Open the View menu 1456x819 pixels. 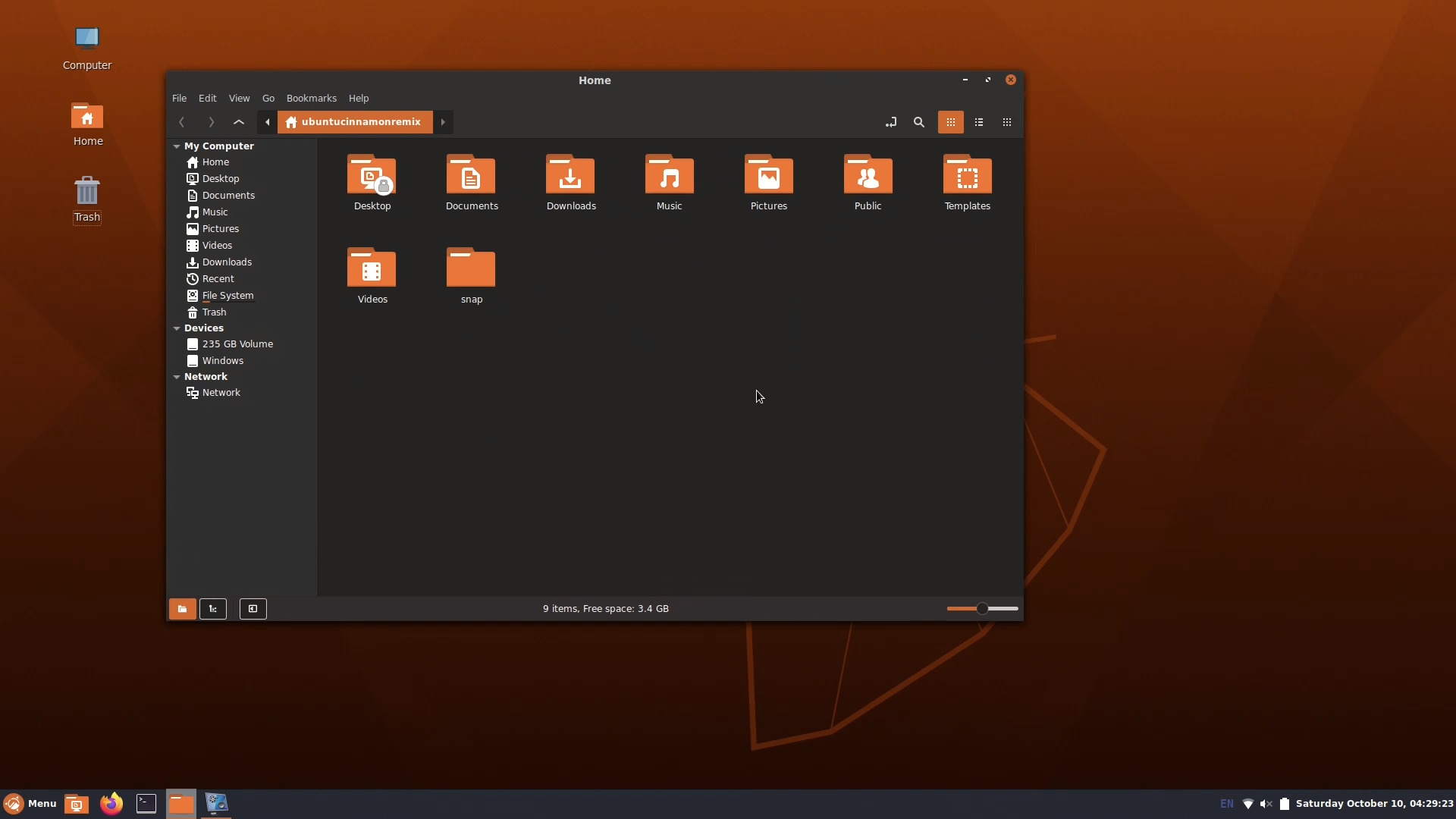pos(239,98)
